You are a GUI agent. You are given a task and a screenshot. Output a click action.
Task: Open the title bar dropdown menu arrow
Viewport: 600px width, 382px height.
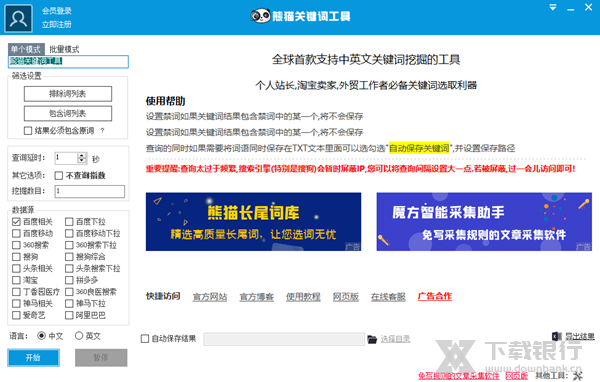click(553, 7)
